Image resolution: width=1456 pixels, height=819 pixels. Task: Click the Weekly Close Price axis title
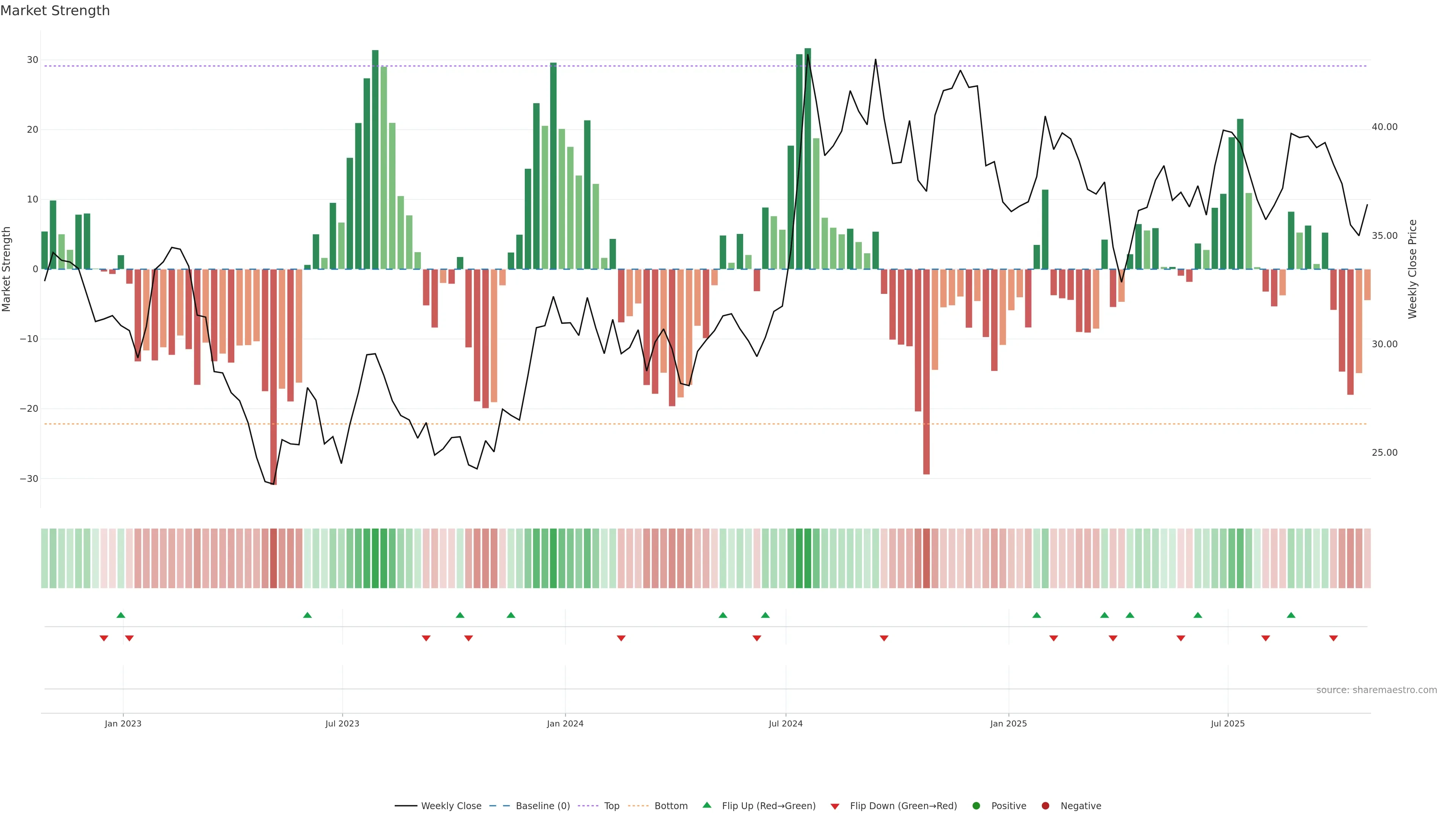1412,269
